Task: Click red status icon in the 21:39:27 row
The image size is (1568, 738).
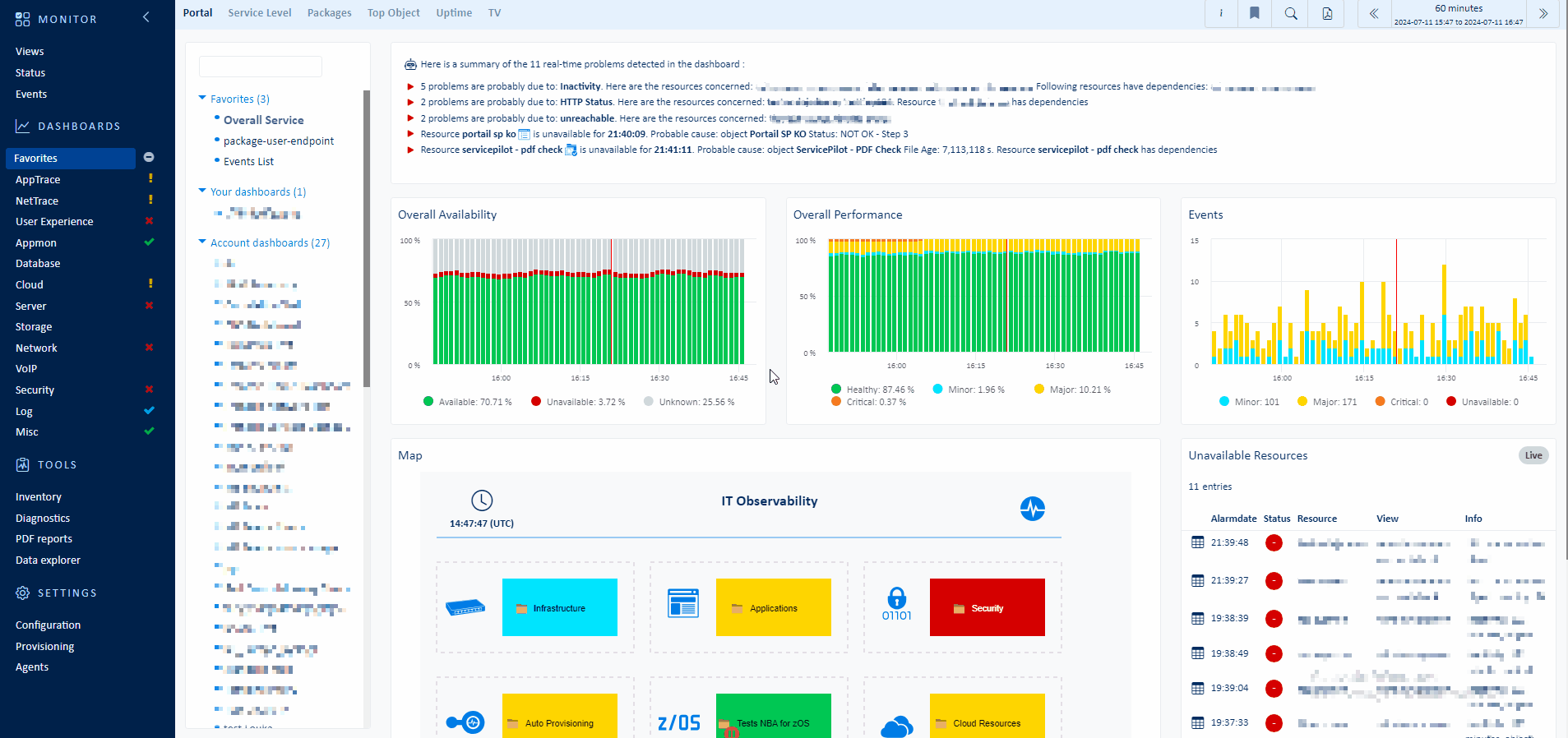Action: point(1274,581)
